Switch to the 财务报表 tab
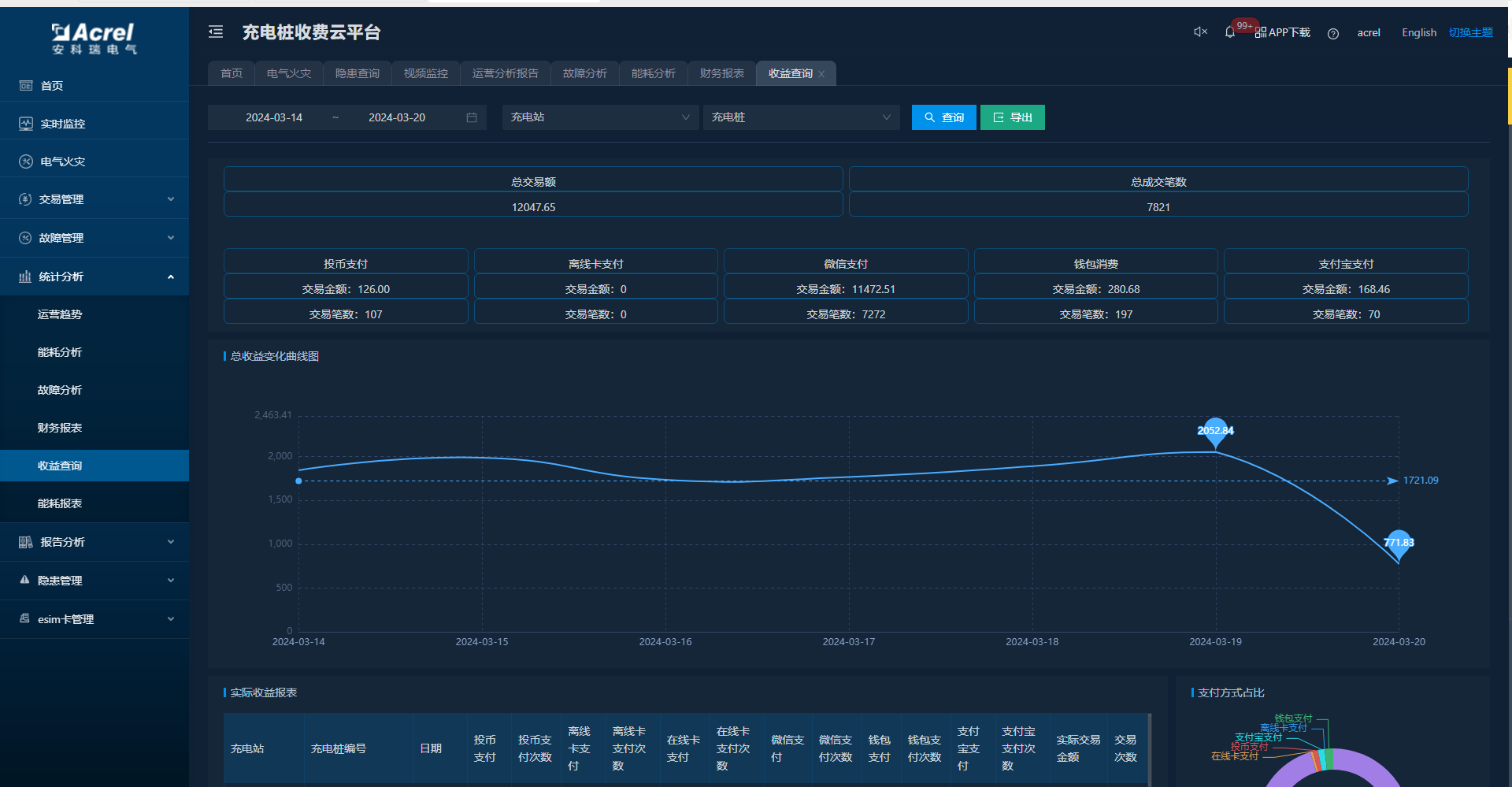 [721, 73]
